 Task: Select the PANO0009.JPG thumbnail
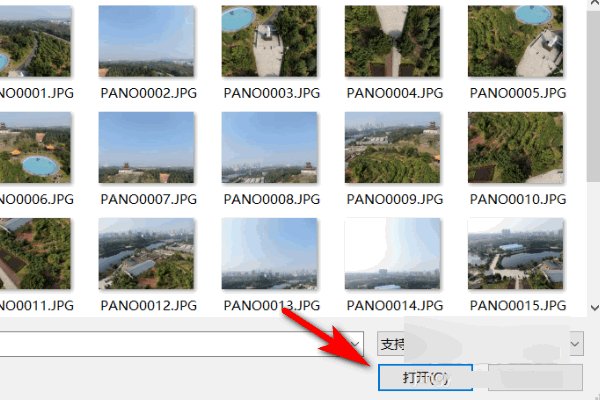pyautogui.click(x=392, y=147)
